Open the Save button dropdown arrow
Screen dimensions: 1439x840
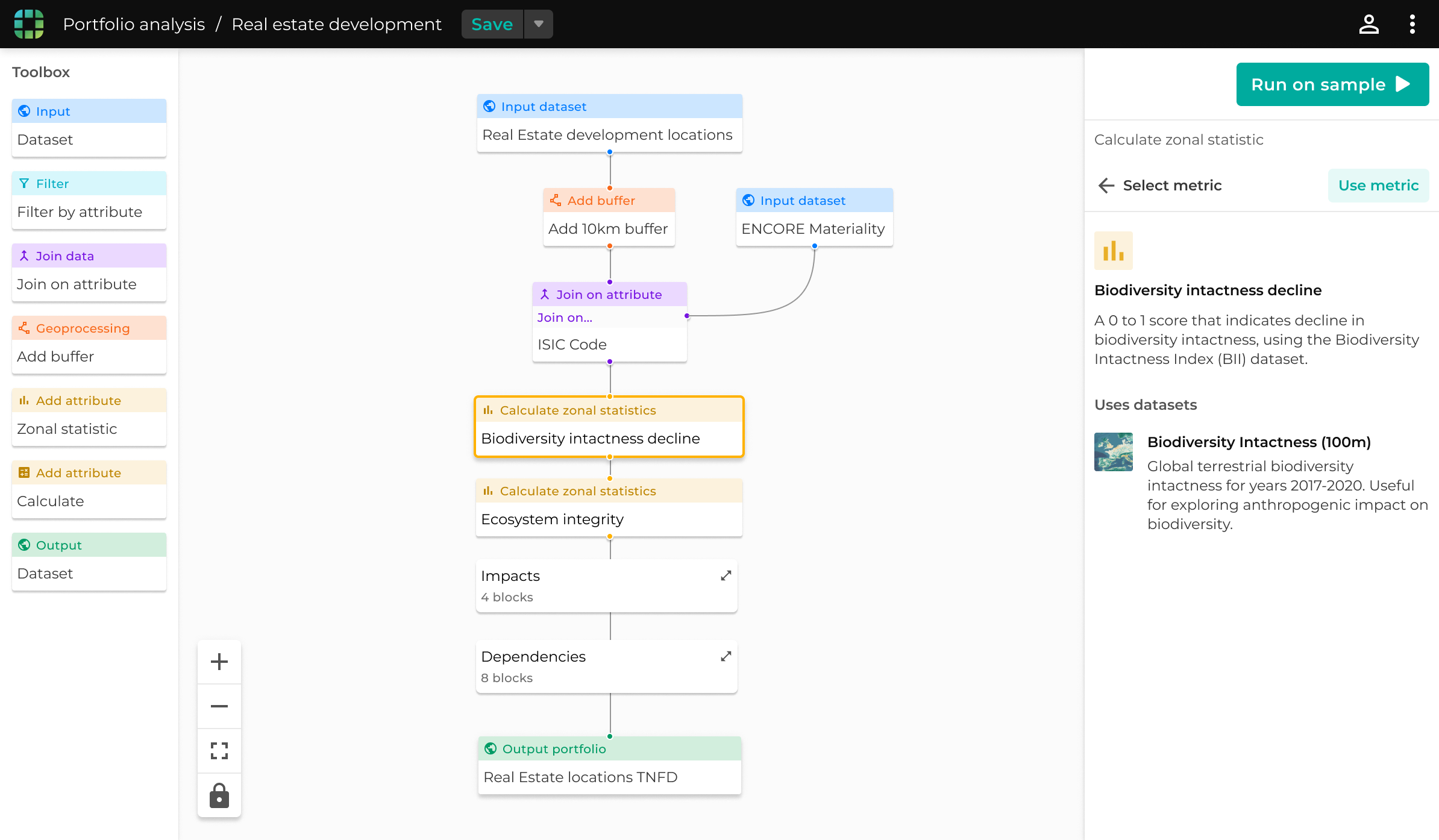(538, 24)
